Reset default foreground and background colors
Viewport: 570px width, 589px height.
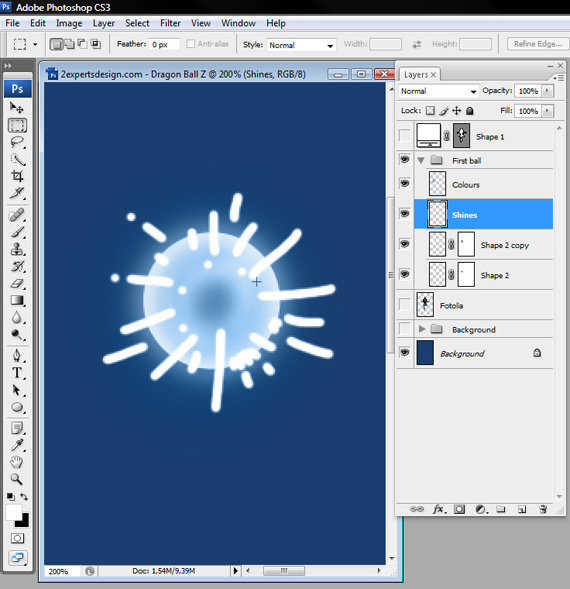tap(11, 497)
